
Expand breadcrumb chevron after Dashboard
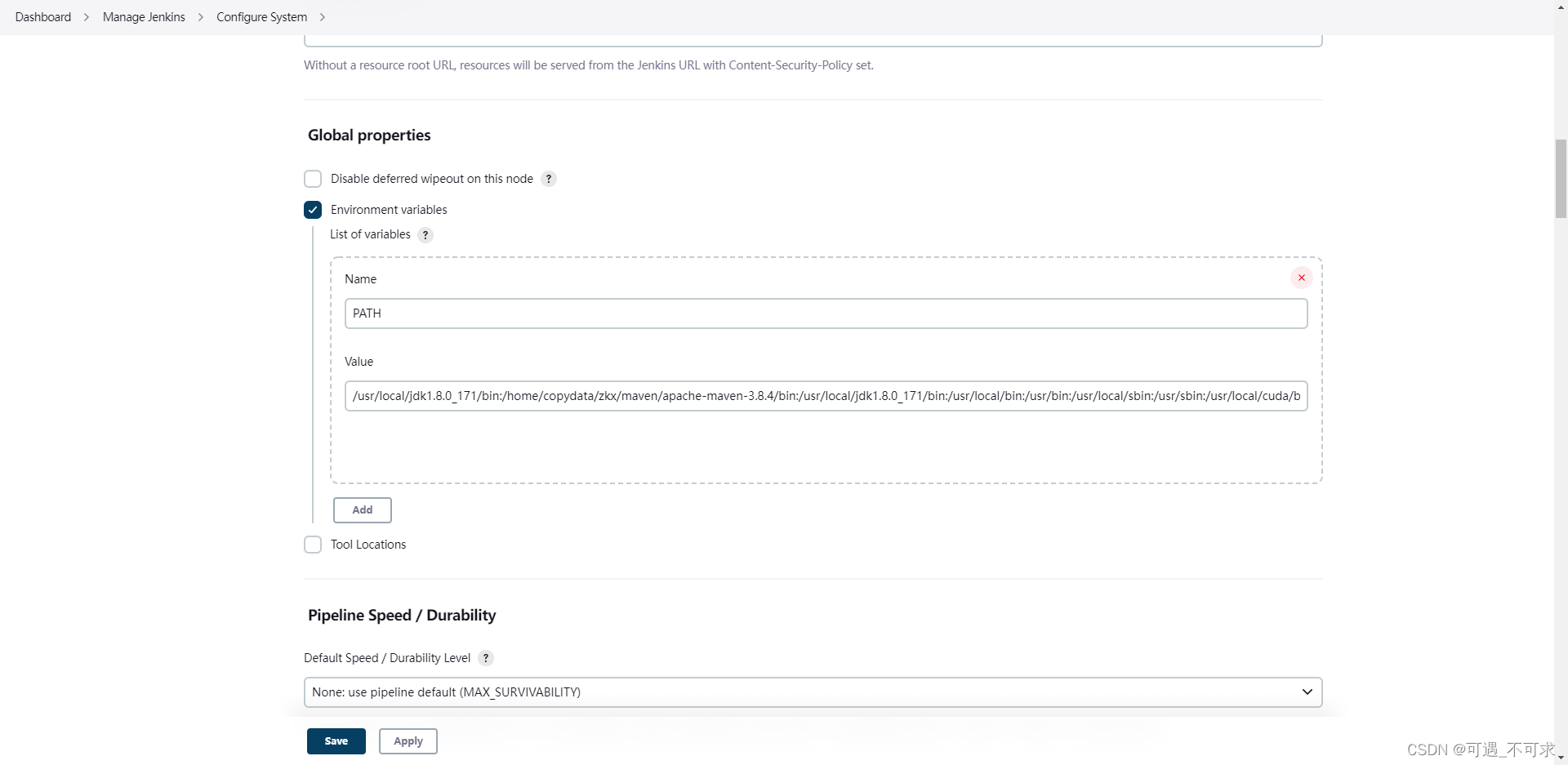[87, 17]
